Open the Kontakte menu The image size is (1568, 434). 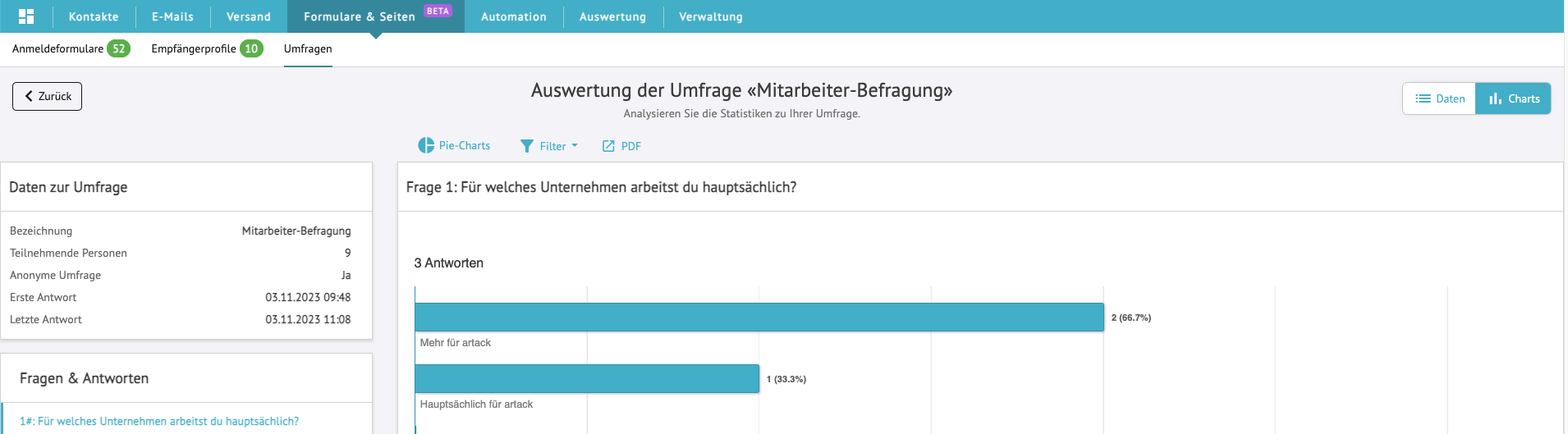pos(94,16)
